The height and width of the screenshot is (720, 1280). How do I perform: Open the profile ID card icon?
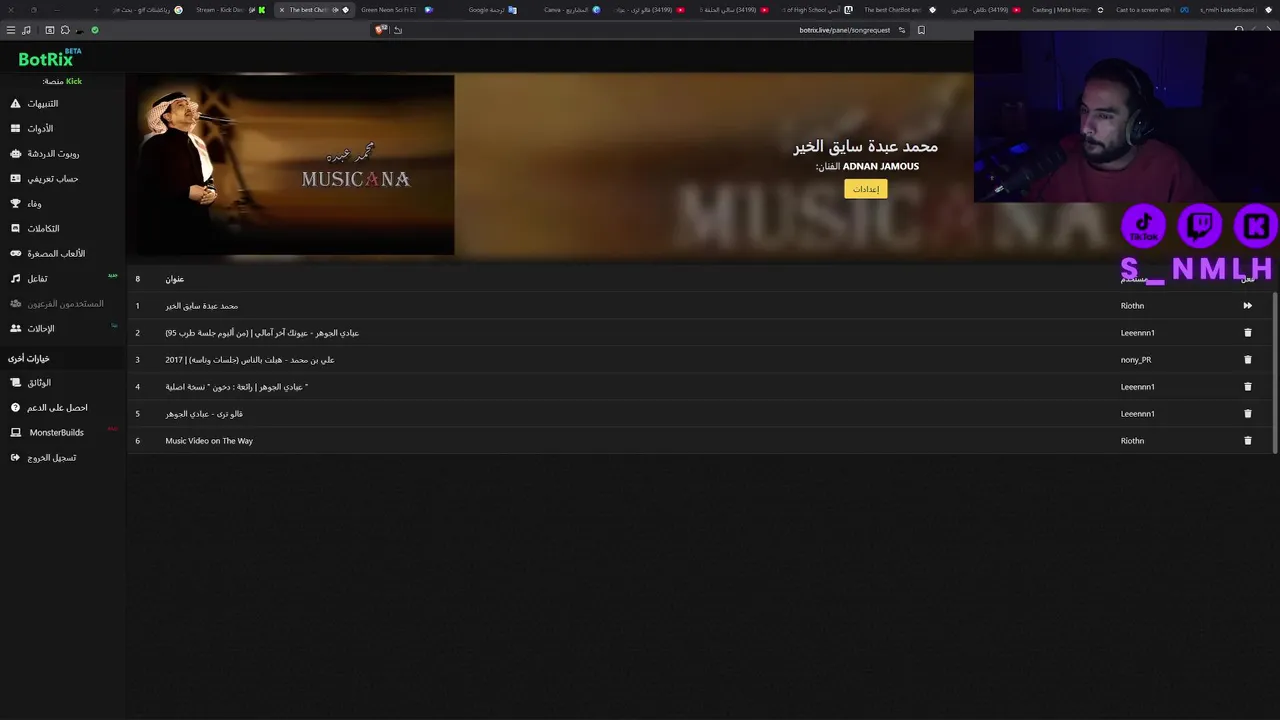point(15,178)
